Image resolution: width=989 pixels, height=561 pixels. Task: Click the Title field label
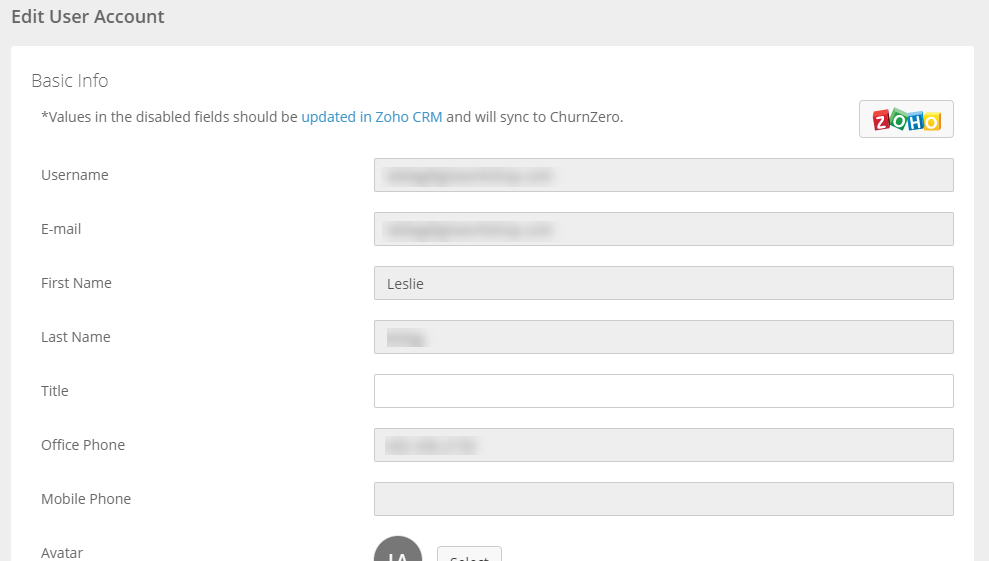[x=55, y=391]
